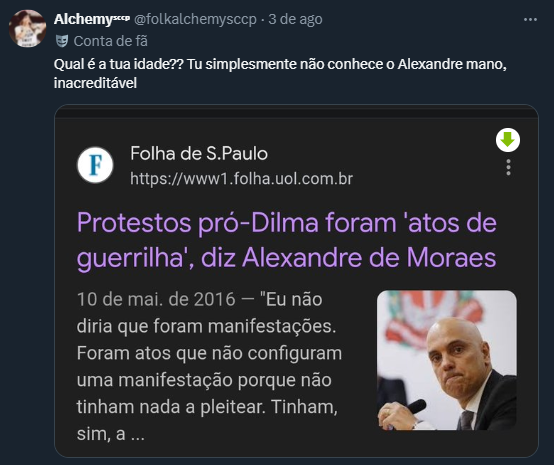Click the word 'inacreditável' in the tweet
Image resolution: width=554 pixels, height=465 pixels.
click(x=95, y=83)
